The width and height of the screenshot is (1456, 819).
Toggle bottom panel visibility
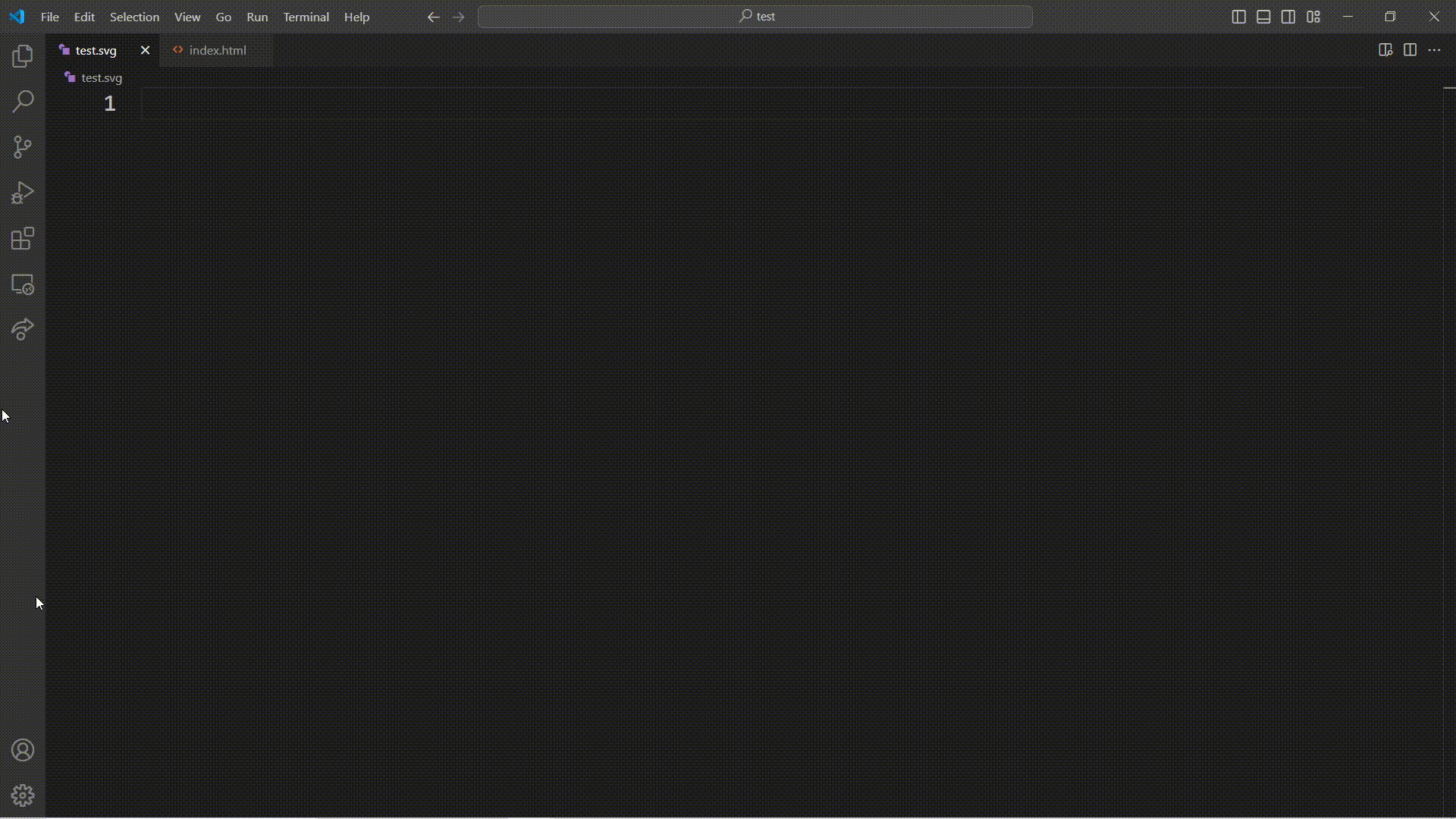pos(1263,17)
